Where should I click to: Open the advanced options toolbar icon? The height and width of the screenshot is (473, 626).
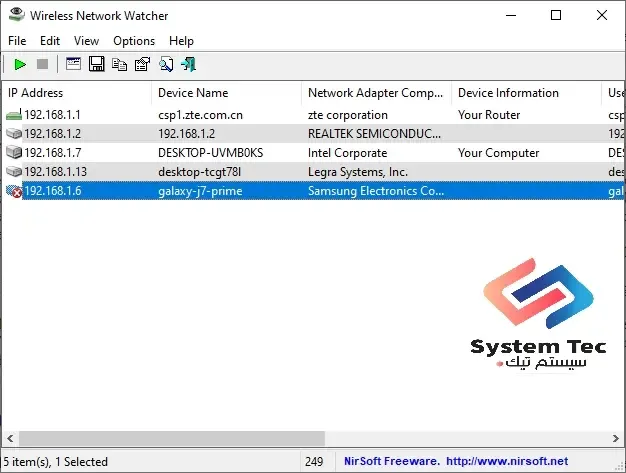pos(73,64)
